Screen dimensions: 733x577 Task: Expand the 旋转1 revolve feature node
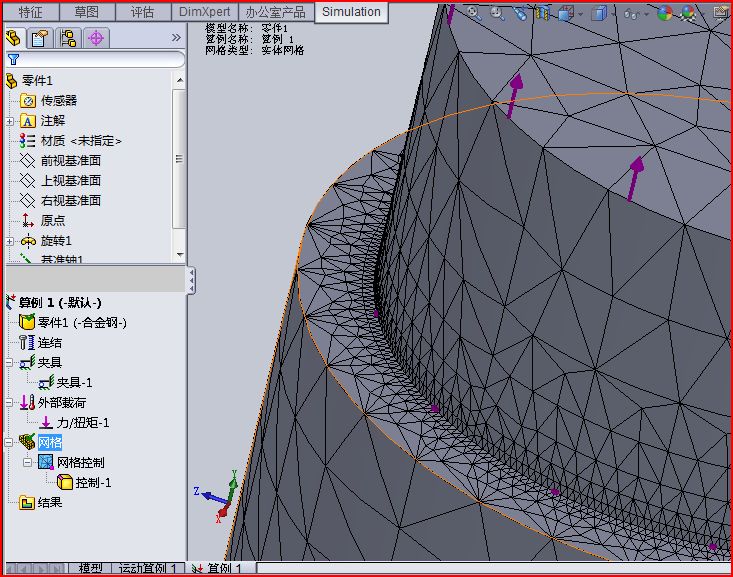tap(10, 241)
